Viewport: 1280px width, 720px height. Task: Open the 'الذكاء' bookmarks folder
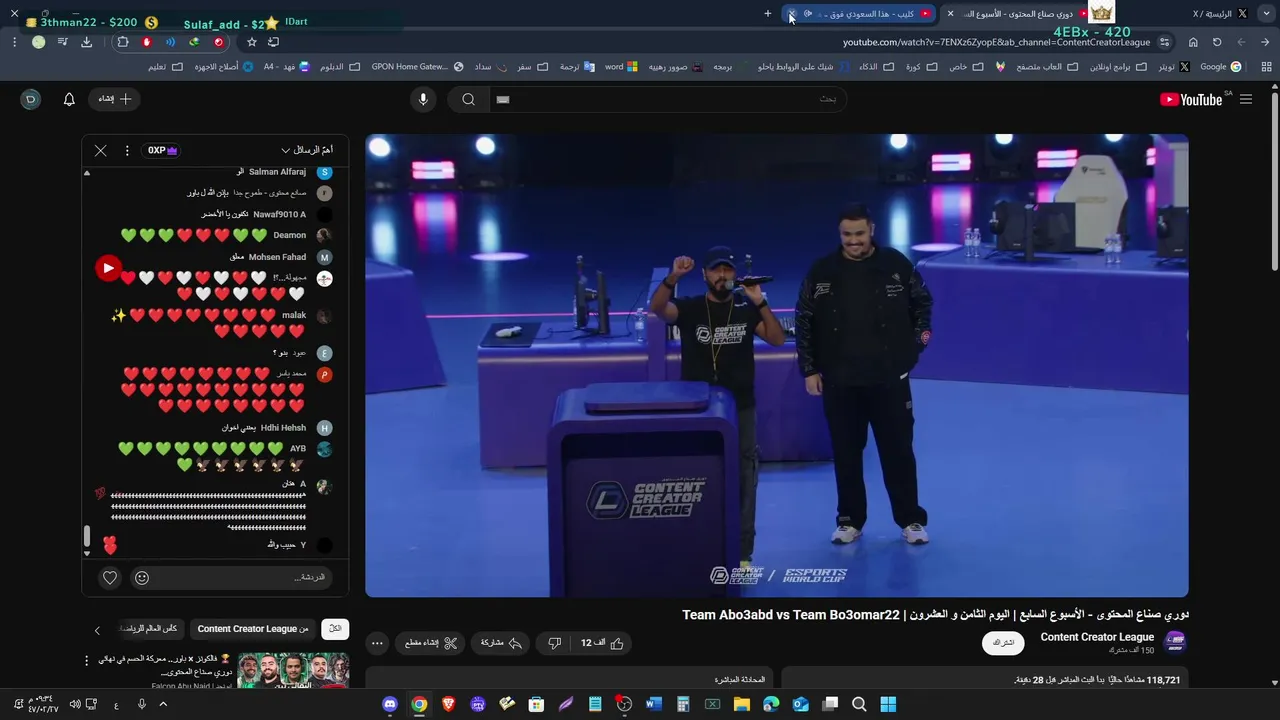876,67
